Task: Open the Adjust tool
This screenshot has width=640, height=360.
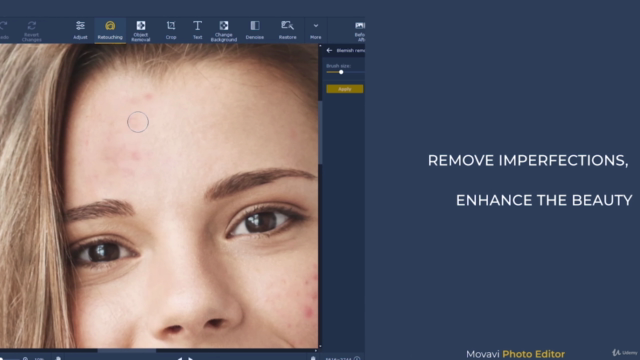Action: tap(80, 30)
